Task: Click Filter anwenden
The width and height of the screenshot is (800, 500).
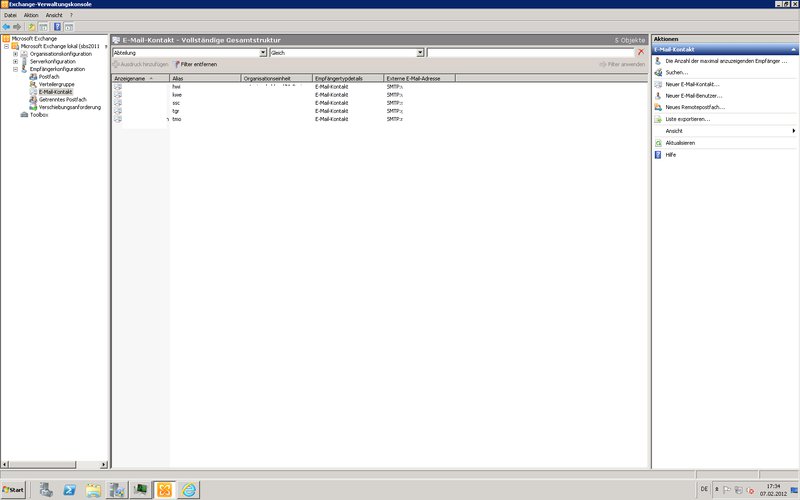Action: [x=622, y=64]
